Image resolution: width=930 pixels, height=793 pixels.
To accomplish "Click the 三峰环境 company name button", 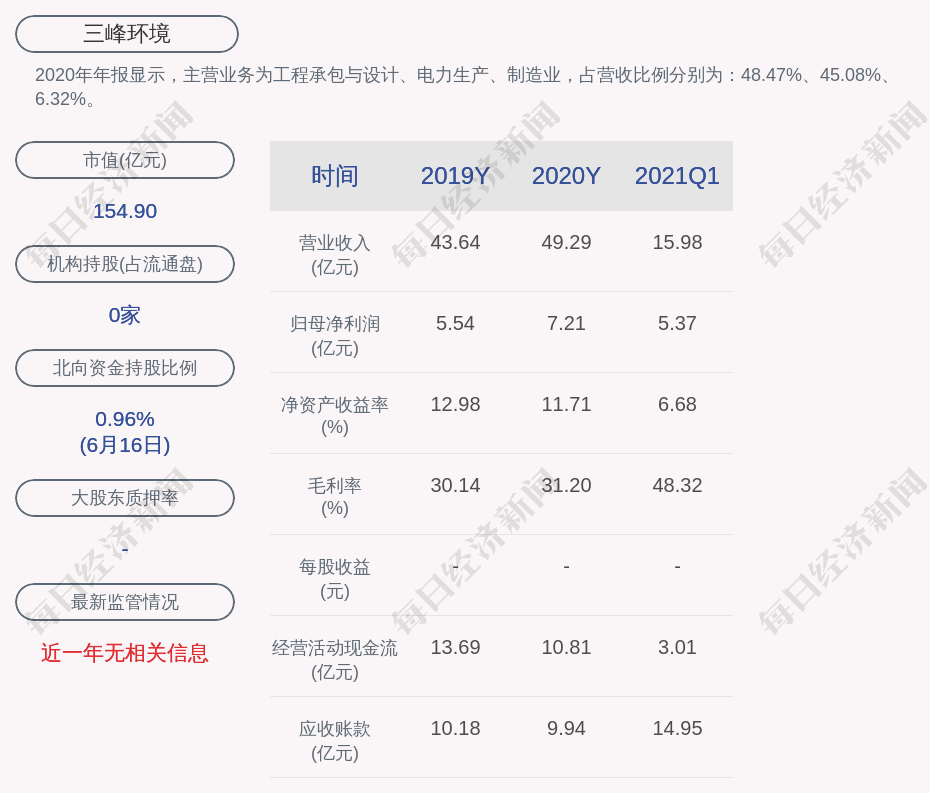I will tap(127, 34).
